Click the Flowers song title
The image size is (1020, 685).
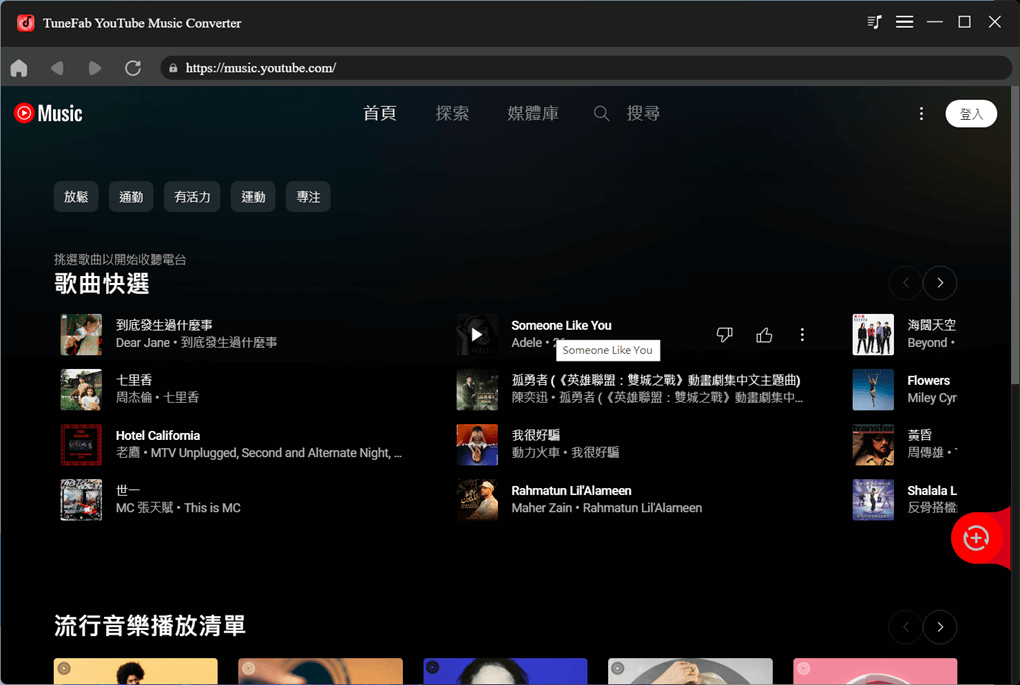(x=928, y=381)
